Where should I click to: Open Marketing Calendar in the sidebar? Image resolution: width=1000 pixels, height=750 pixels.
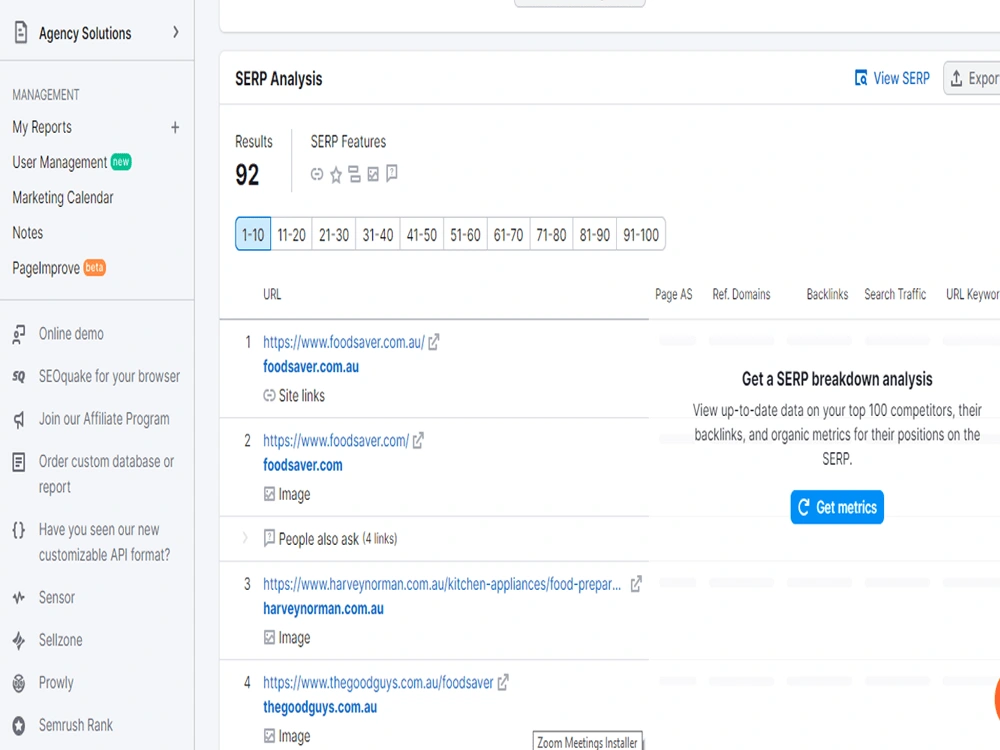[63, 198]
